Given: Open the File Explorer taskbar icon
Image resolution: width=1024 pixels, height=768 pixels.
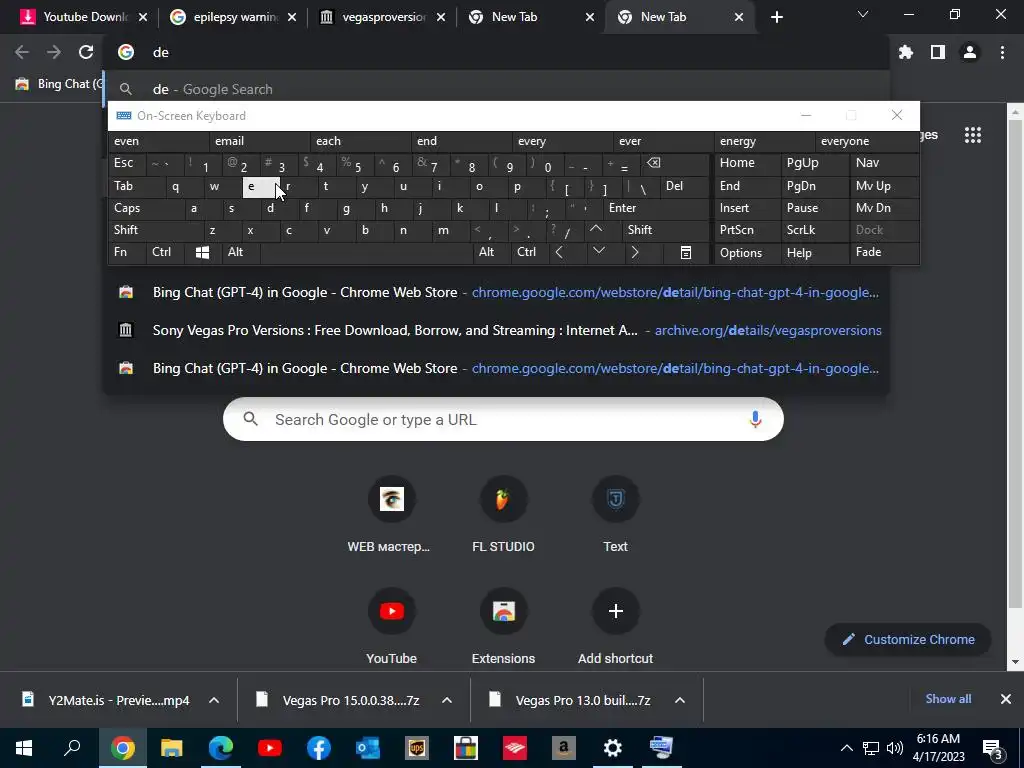Looking at the screenshot, I should 172,748.
